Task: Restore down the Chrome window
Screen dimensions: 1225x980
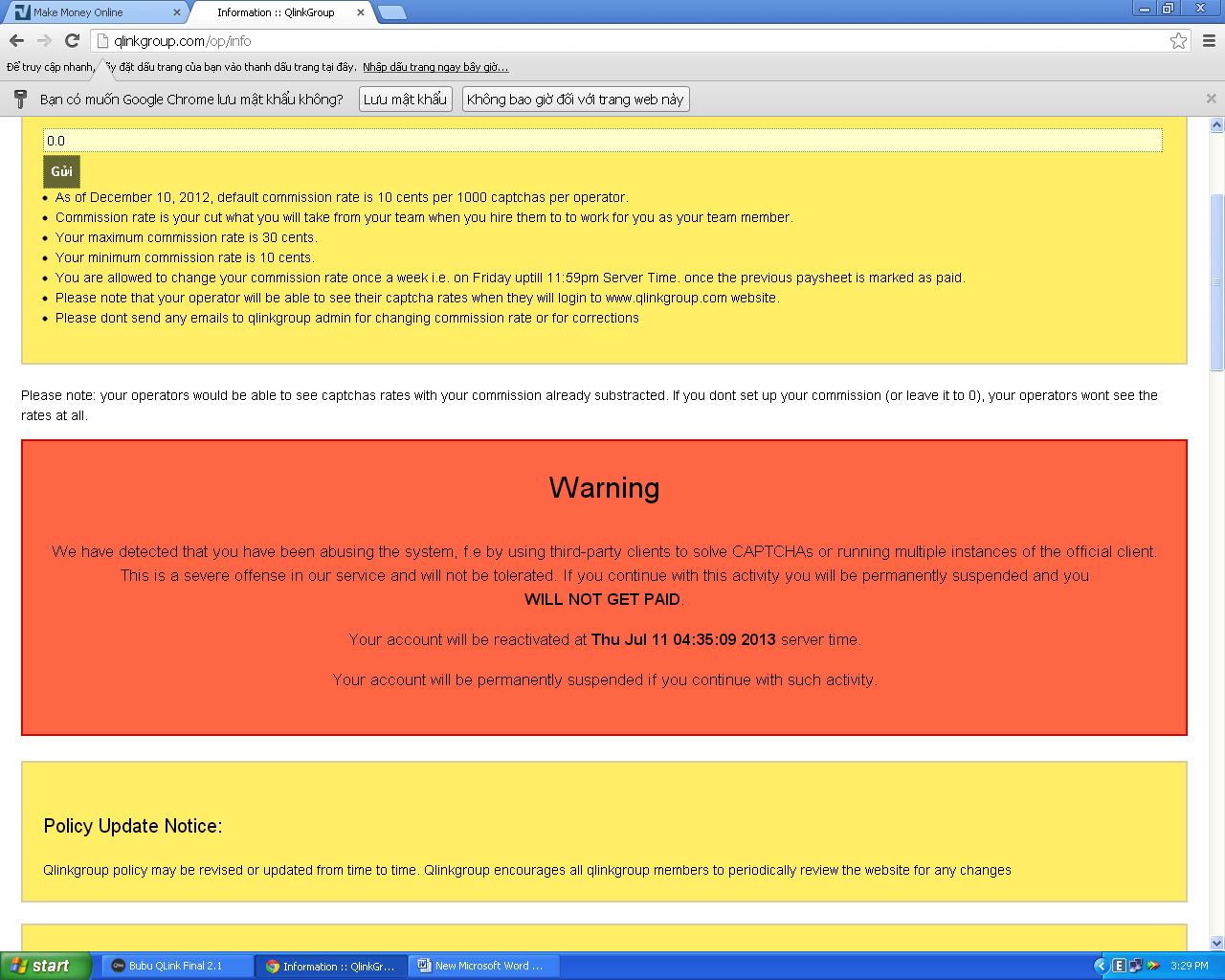Action: tap(1169, 9)
